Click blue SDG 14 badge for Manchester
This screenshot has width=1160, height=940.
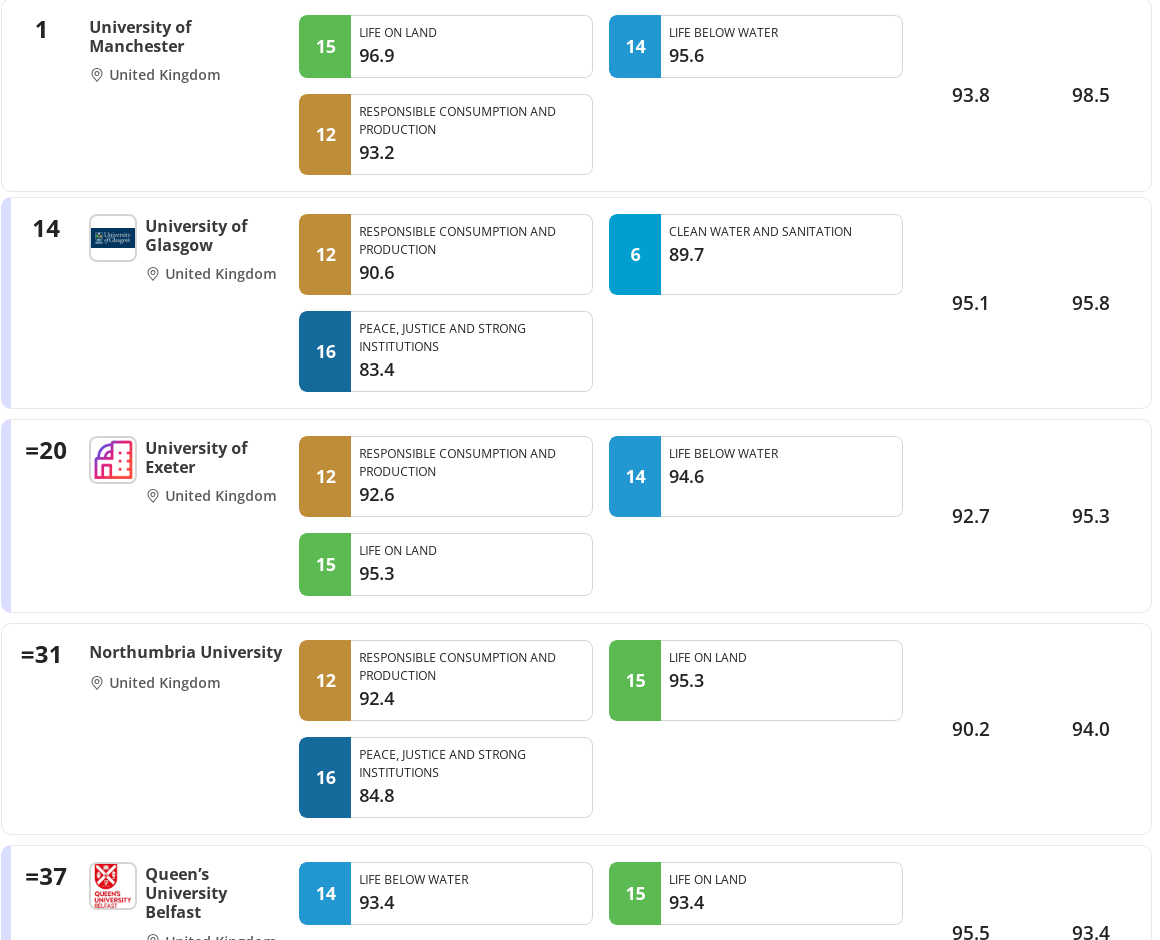click(635, 47)
